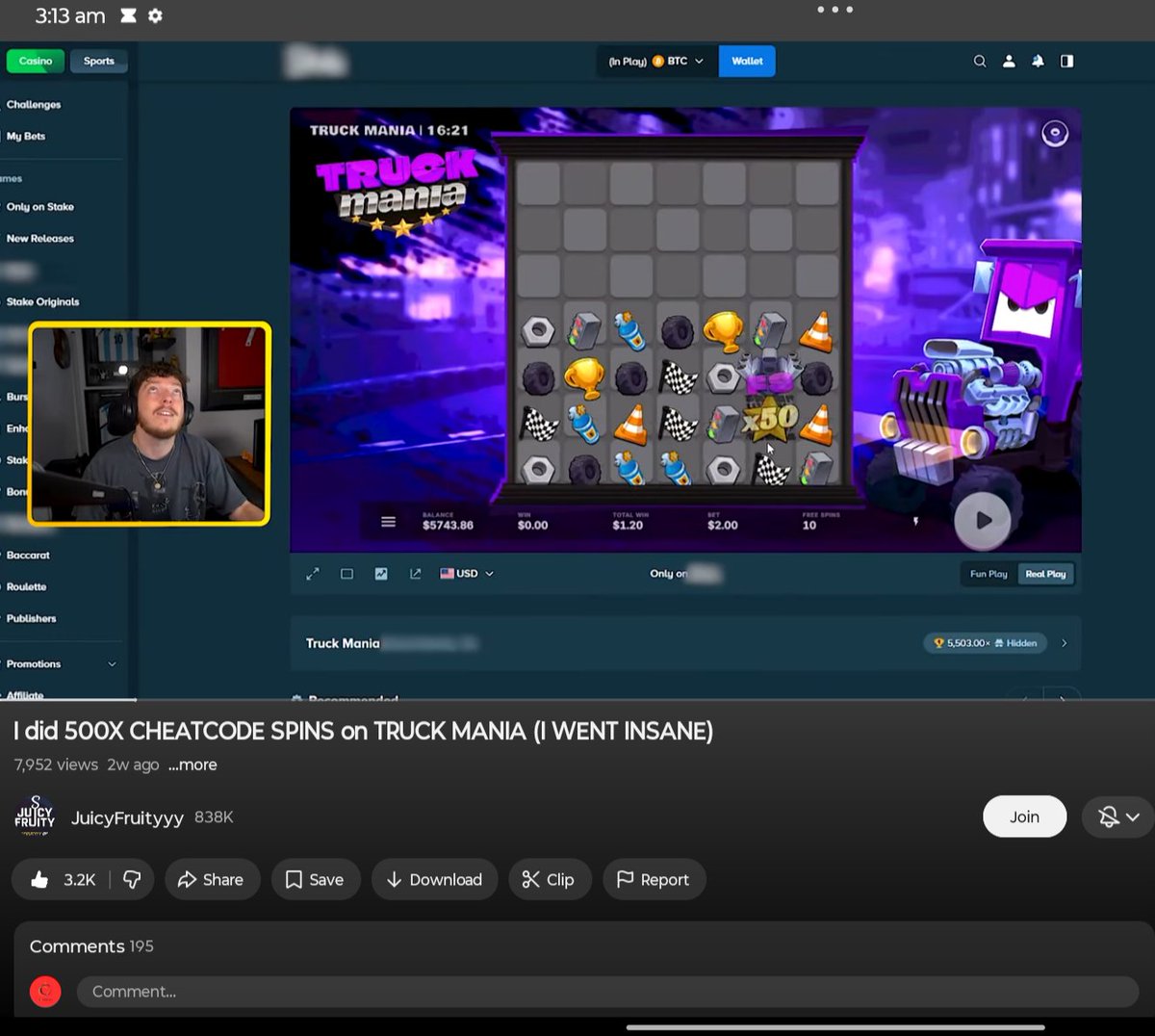The height and width of the screenshot is (1036, 1155).
Task: Open Stake Originals sidebar item
Action: coord(42,302)
